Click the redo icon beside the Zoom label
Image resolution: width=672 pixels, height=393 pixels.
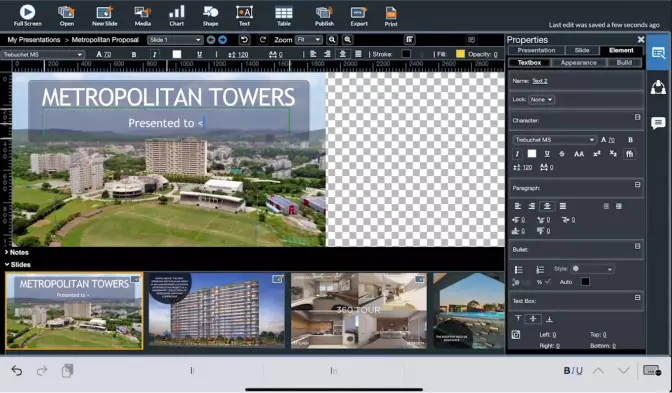tap(263, 40)
